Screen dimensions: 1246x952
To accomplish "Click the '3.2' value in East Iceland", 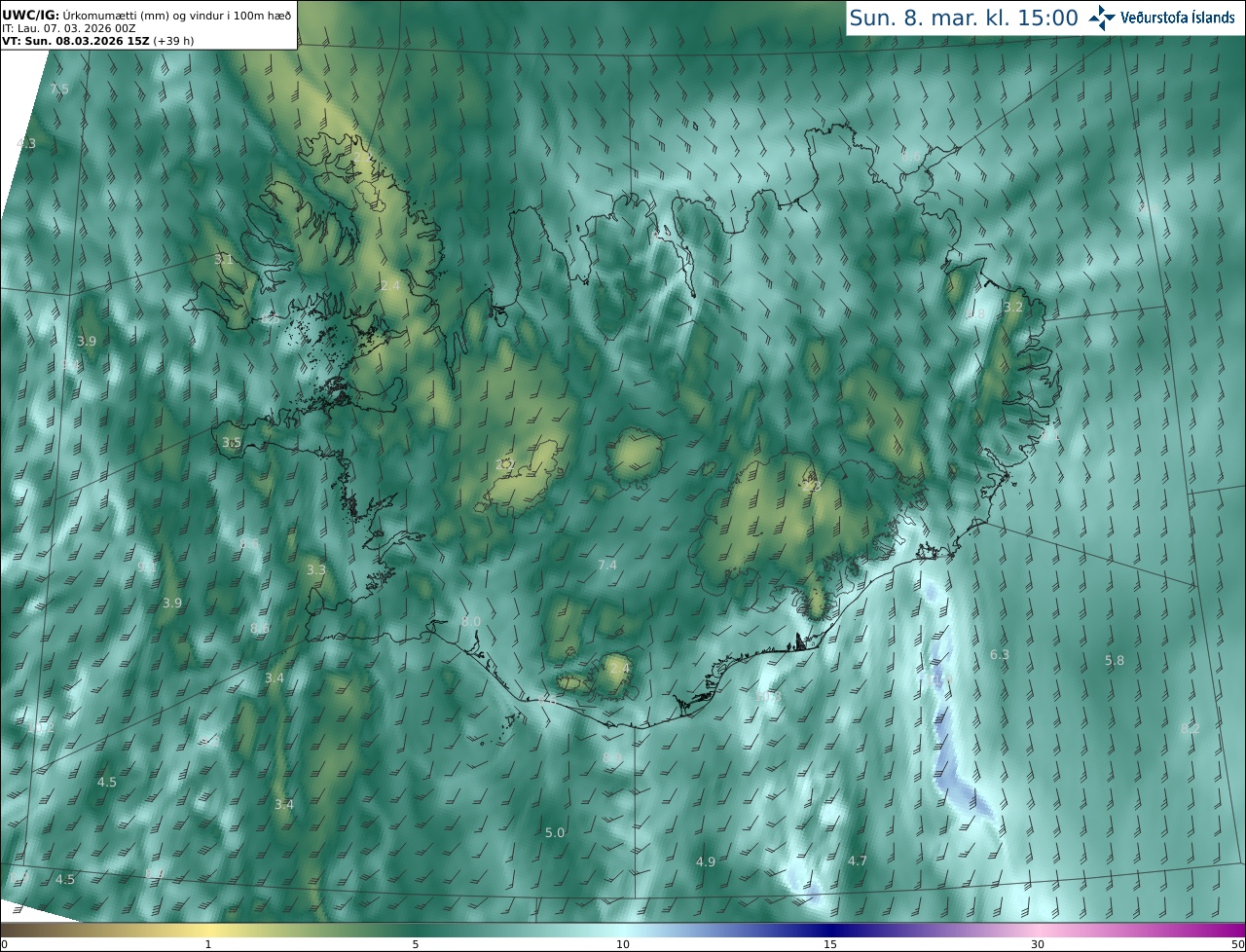I will click(x=1013, y=307).
